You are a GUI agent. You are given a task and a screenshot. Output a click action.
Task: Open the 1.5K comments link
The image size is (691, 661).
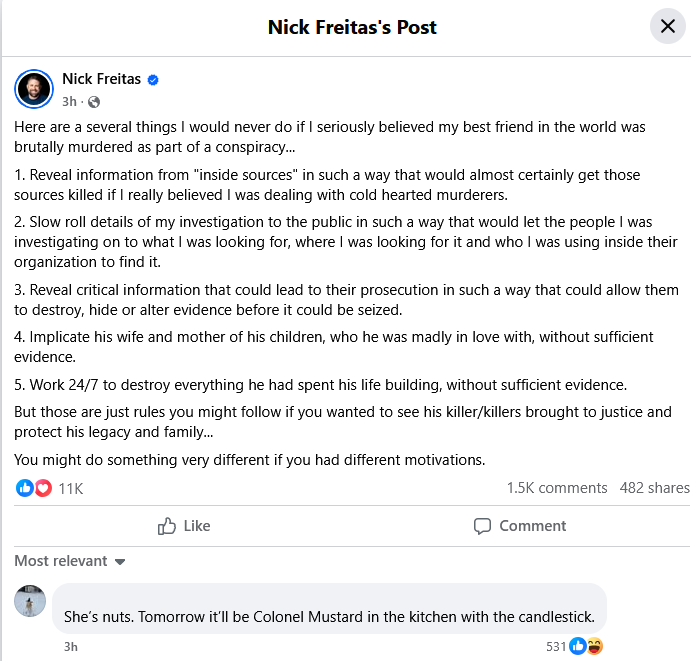[x=557, y=488]
